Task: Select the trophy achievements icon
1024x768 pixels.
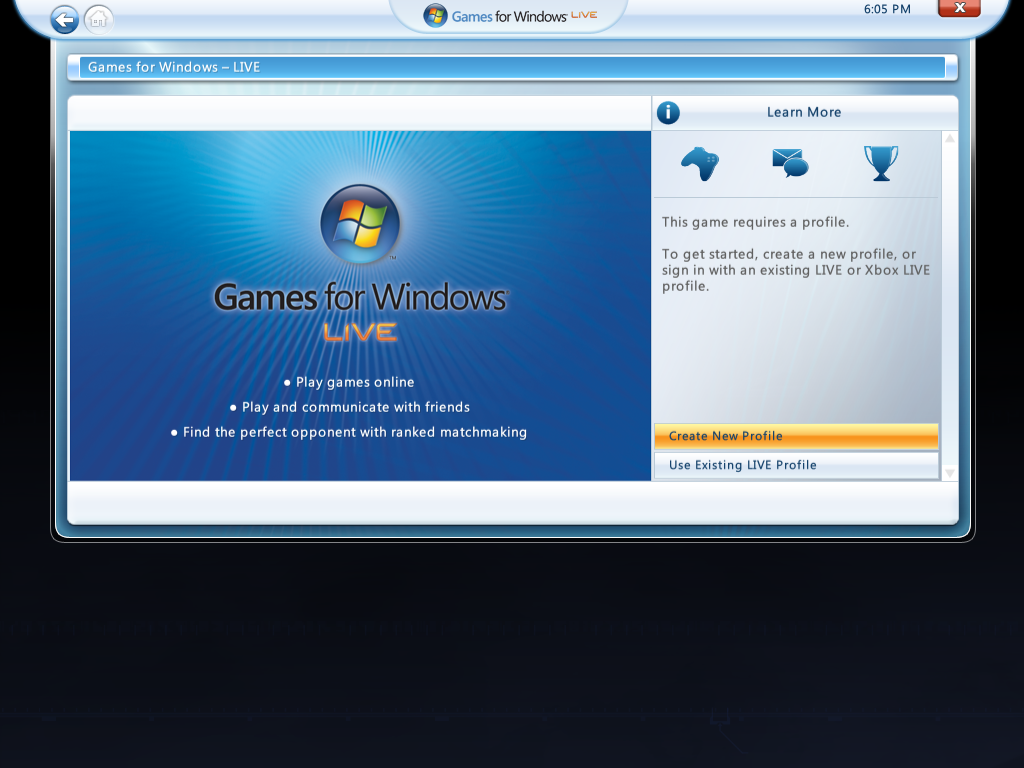Action: pos(881,163)
